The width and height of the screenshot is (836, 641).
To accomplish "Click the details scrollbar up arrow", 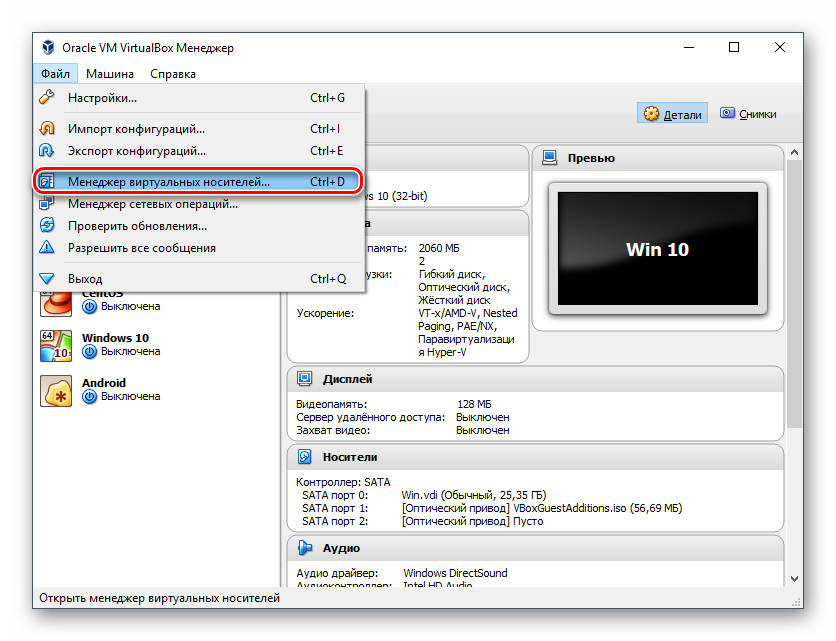I will pos(794,153).
